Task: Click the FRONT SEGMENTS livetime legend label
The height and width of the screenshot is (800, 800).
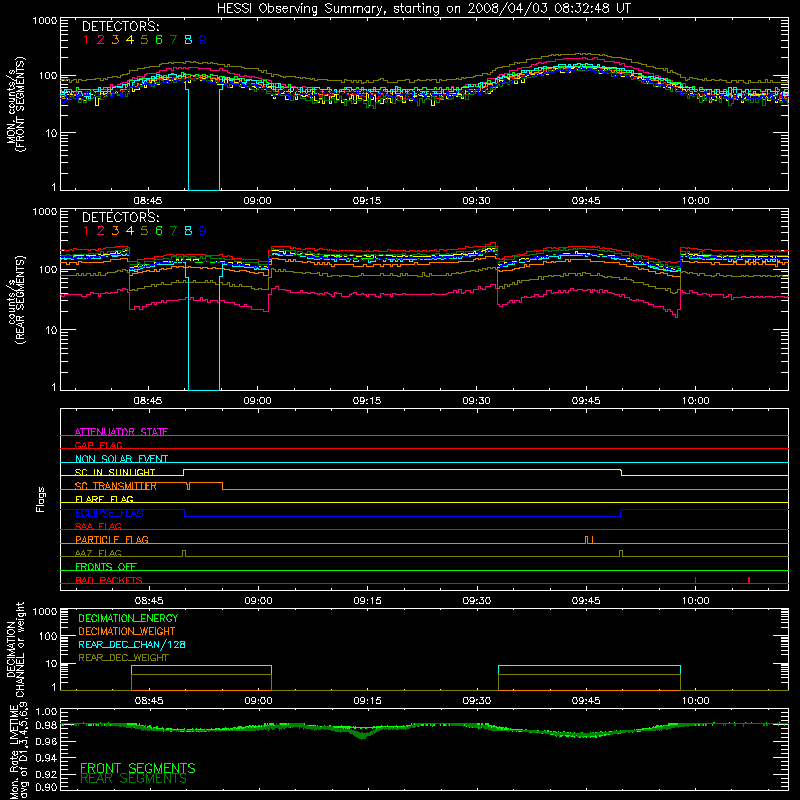Action: 138,768
